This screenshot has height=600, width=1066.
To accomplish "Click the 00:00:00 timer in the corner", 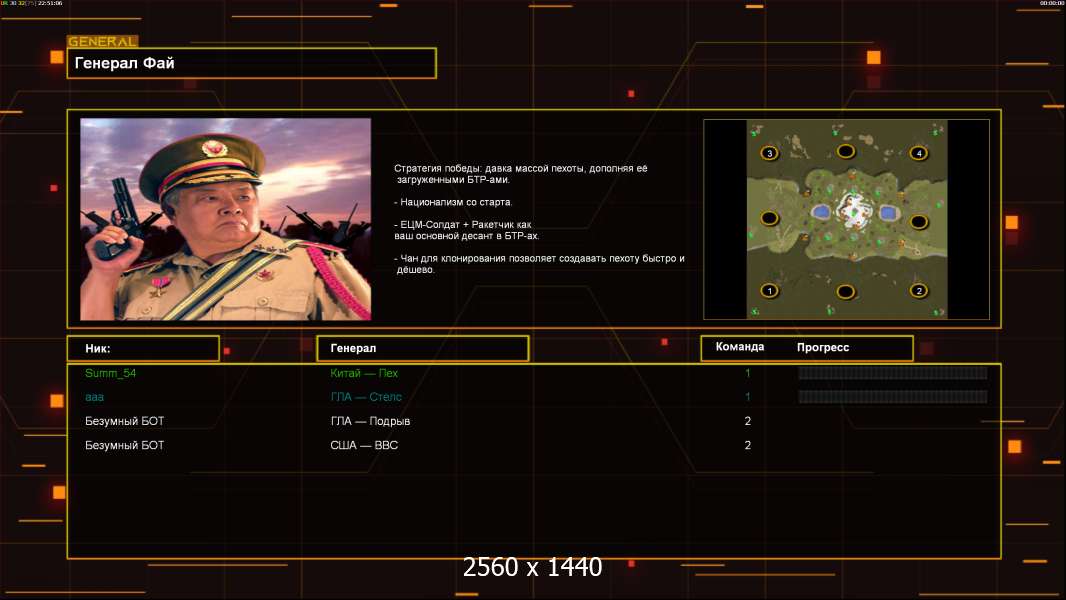I will click(x=1050, y=3).
